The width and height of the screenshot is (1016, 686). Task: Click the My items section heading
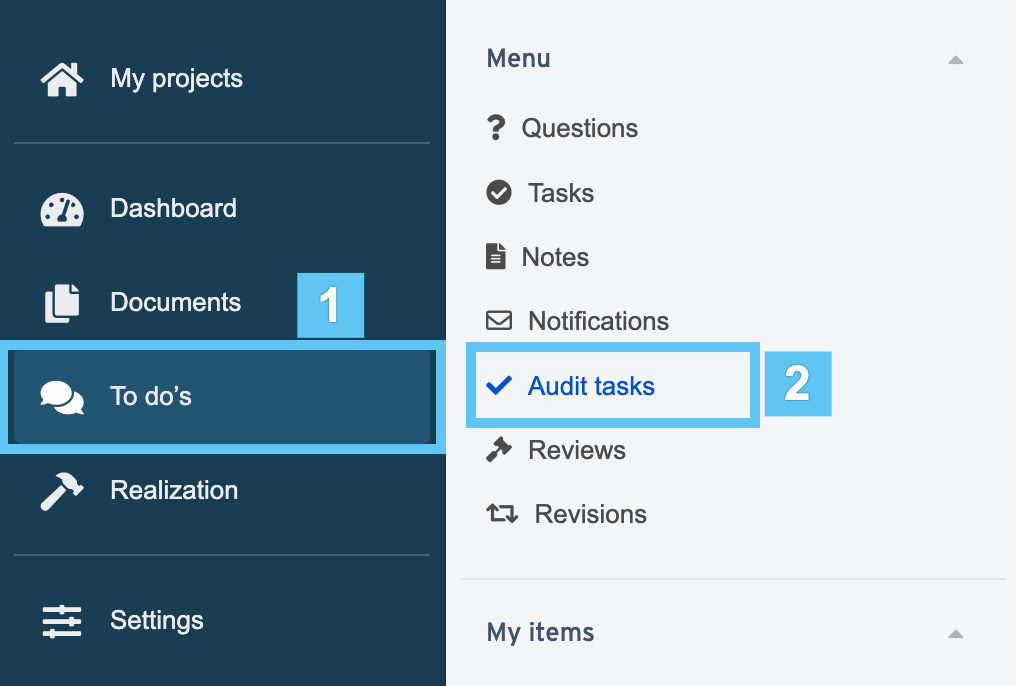point(540,632)
